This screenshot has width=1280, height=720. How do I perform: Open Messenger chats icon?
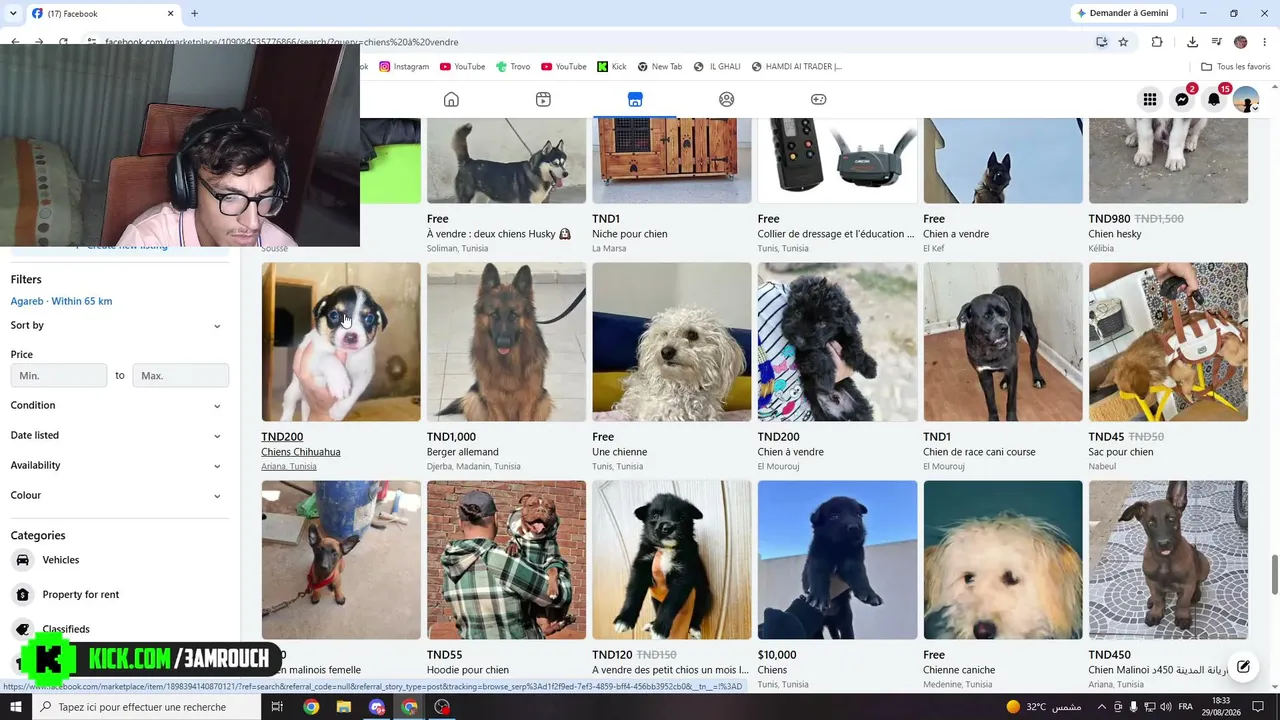(x=1182, y=99)
